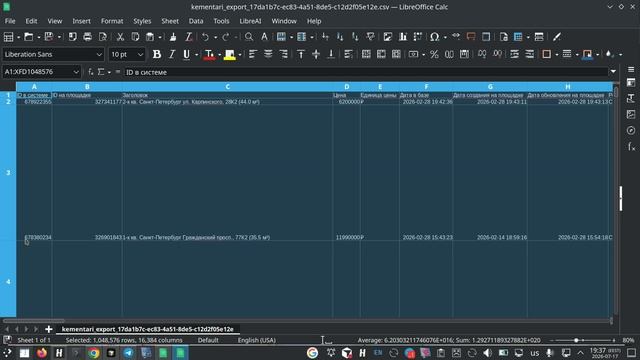640x360 pixels.
Task: Click the Merge and Center Cells icon
Action: tap(366, 54)
